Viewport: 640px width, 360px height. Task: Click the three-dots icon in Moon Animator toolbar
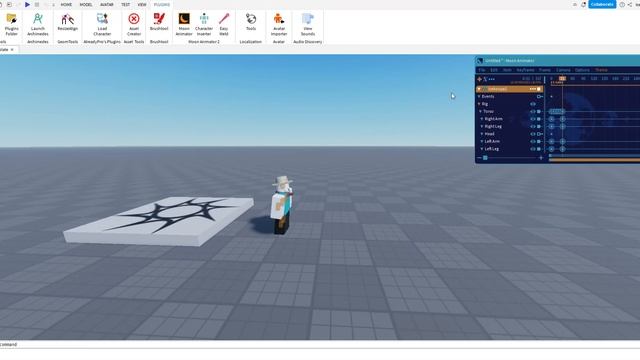[491, 79]
